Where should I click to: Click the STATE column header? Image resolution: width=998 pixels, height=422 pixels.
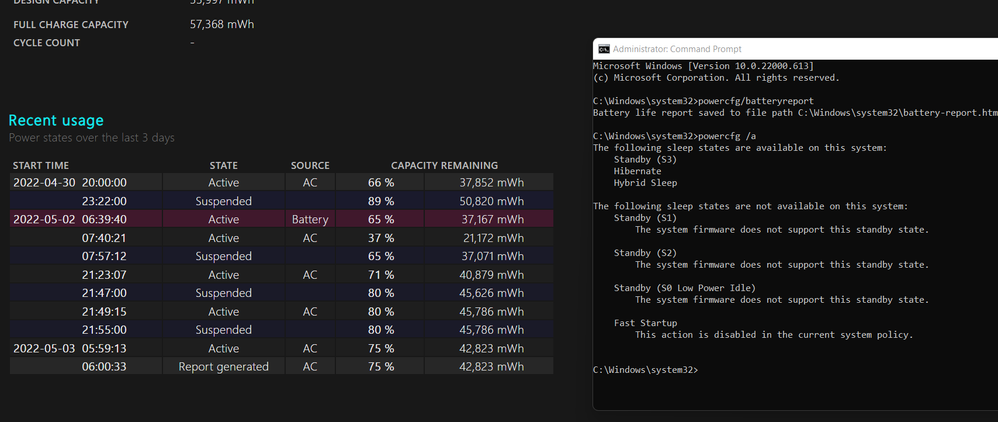[x=223, y=165]
